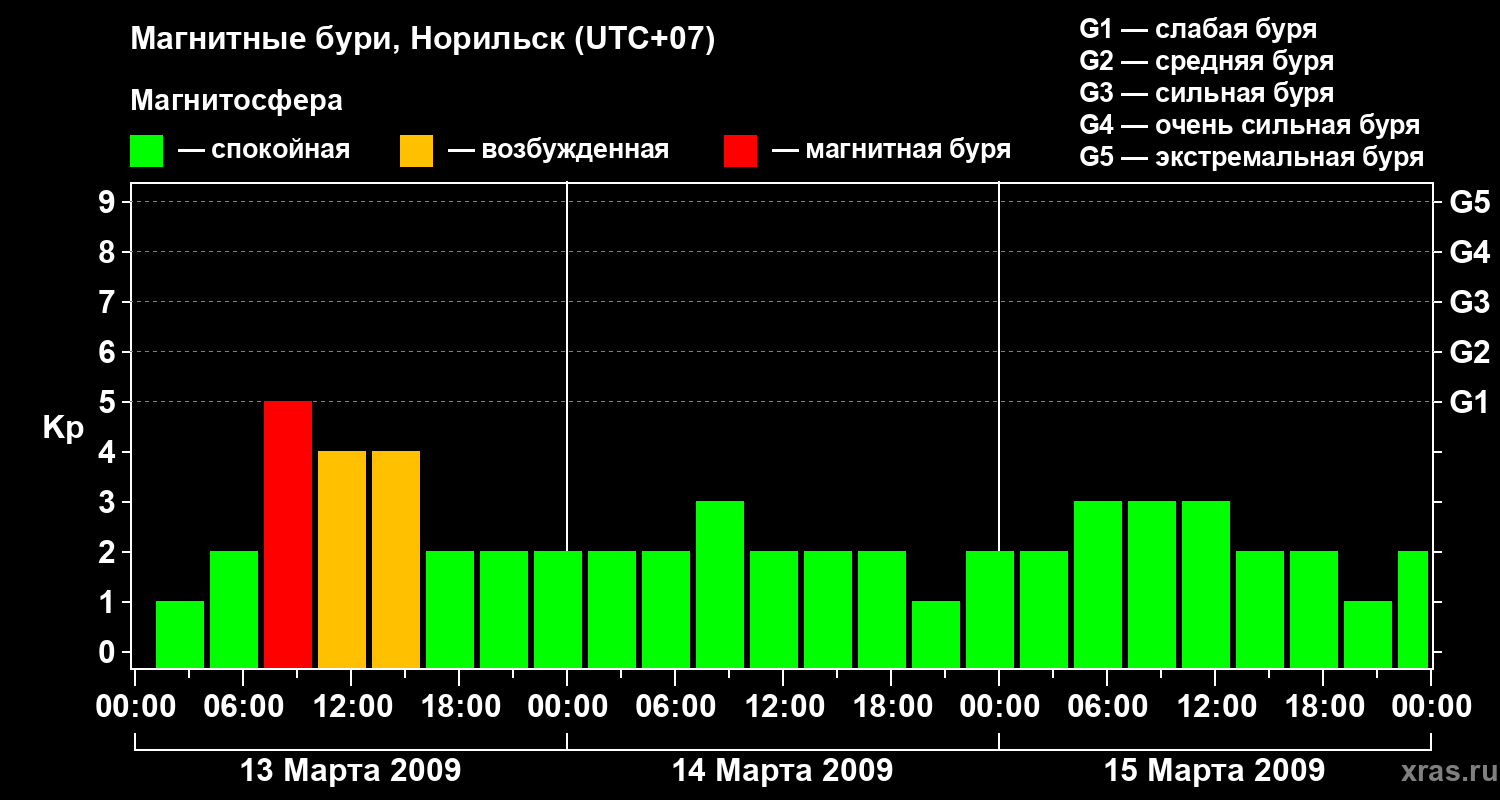Click the '18:00' time label above 15 Марта
This screenshot has height=800, width=1500.
1323,707
